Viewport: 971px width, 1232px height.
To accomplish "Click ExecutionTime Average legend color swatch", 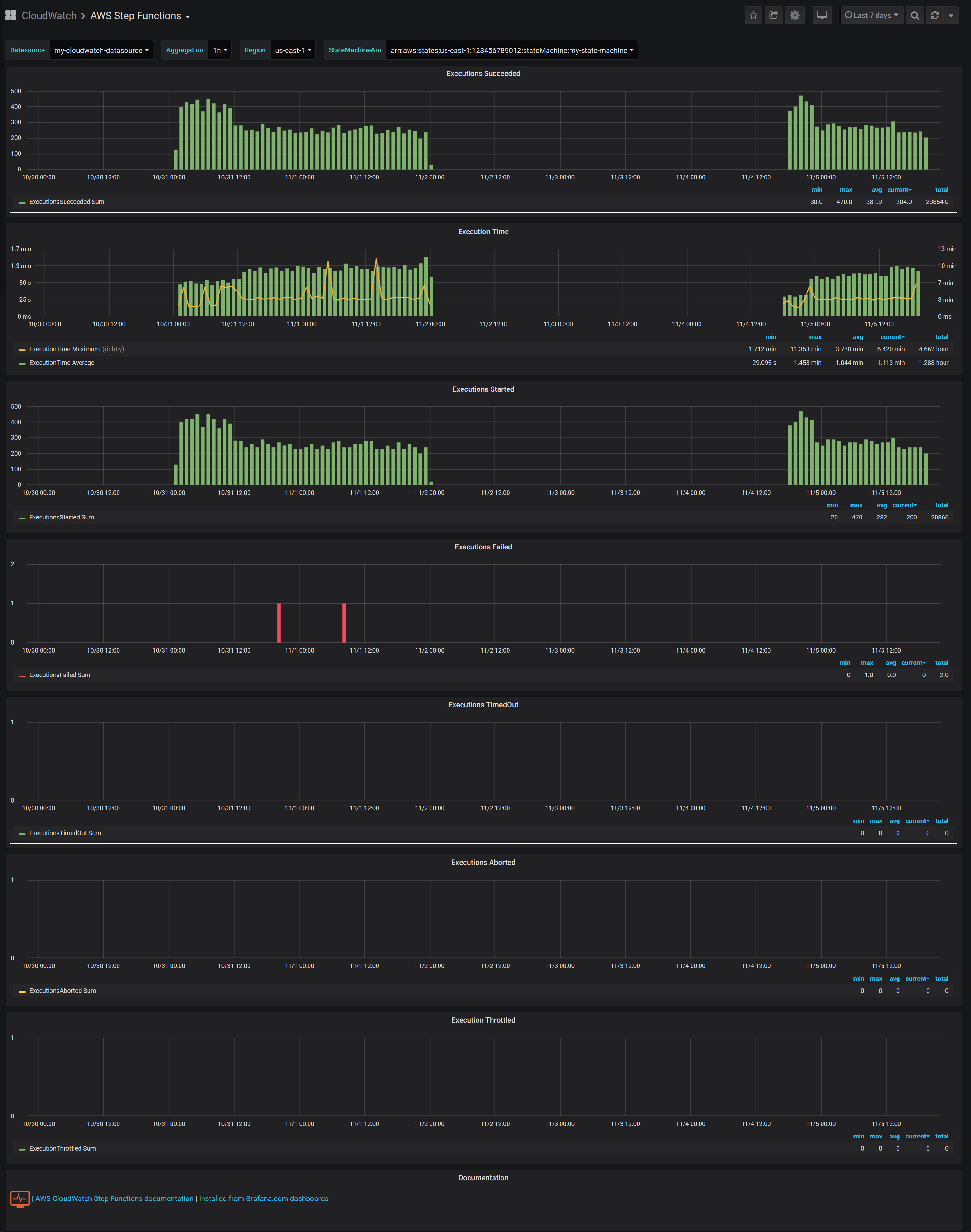I will [22, 363].
